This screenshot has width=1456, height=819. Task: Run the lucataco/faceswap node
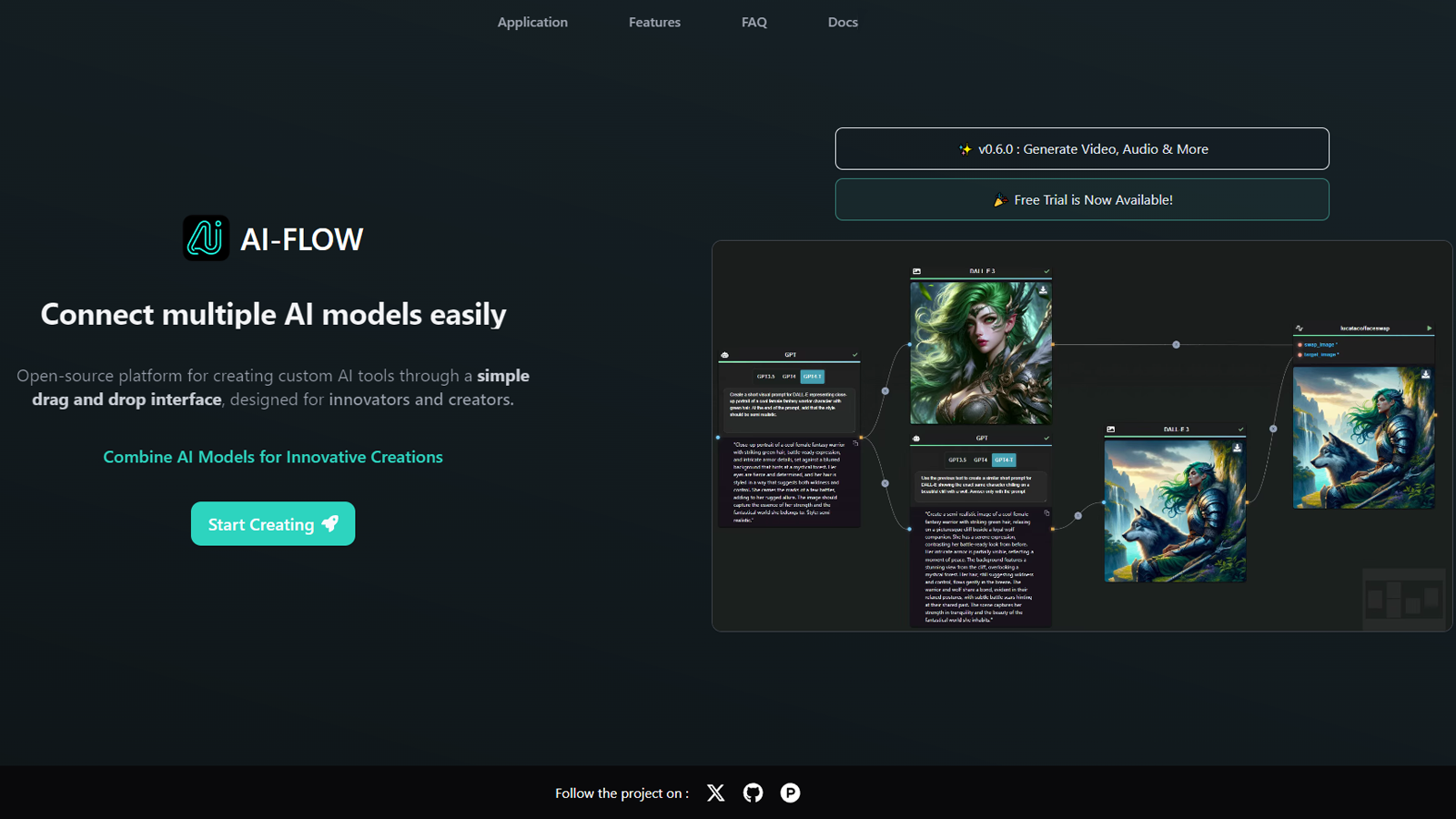1429,329
